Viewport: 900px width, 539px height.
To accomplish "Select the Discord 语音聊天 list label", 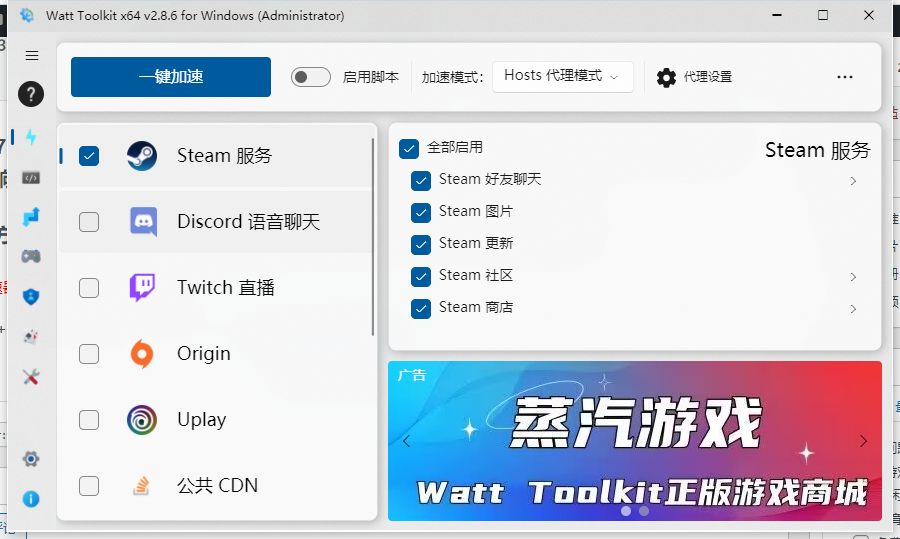I will pyautogui.click(x=249, y=222).
